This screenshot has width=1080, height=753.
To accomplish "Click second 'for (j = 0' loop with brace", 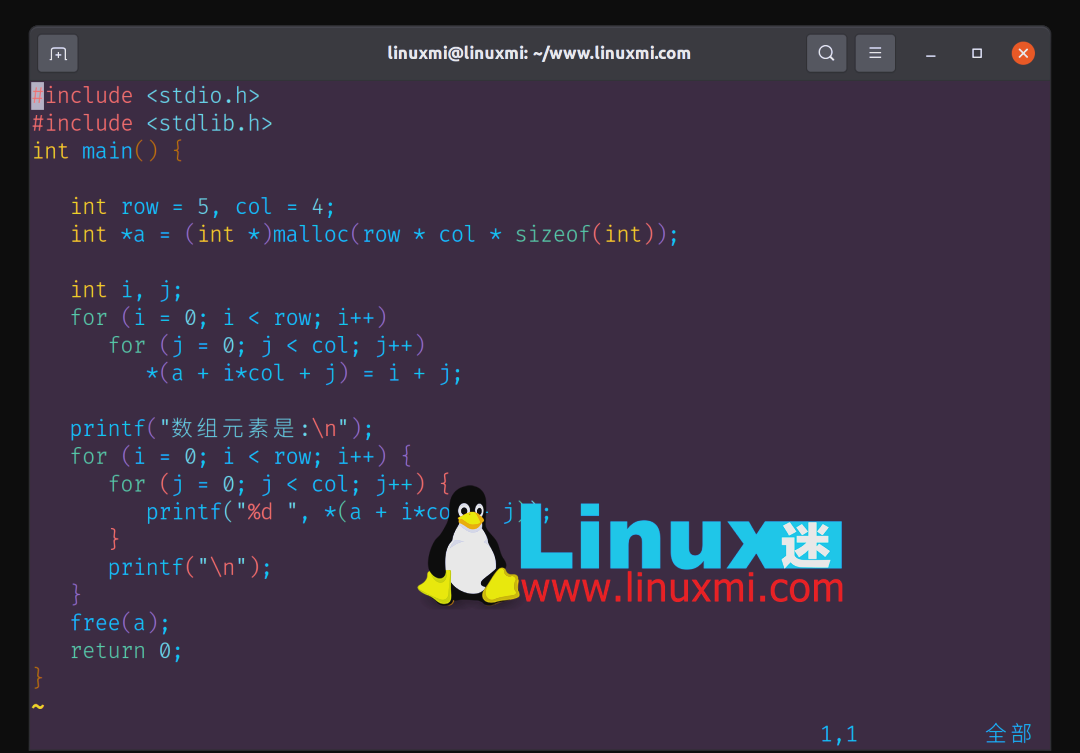I will click(279, 484).
